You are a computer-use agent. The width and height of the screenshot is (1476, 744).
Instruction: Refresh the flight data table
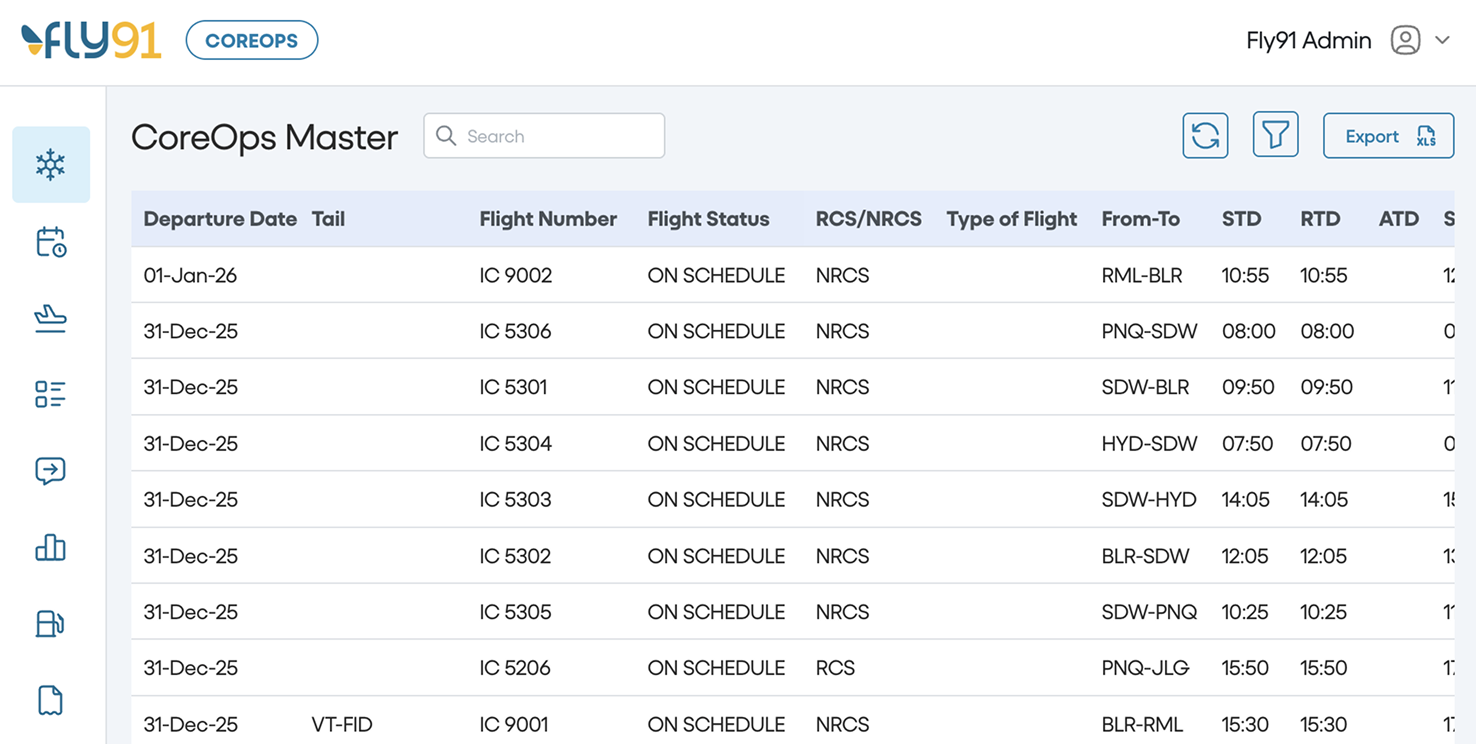pos(1205,135)
